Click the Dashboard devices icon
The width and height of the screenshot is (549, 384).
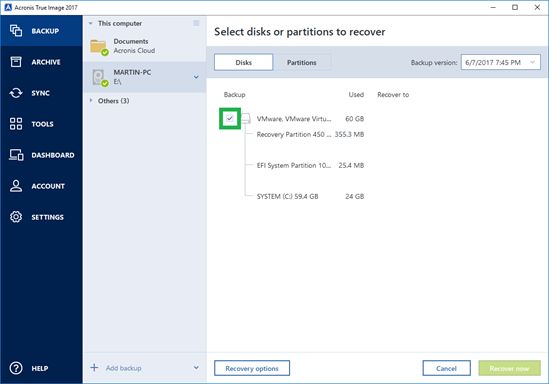tap(16, 155)
